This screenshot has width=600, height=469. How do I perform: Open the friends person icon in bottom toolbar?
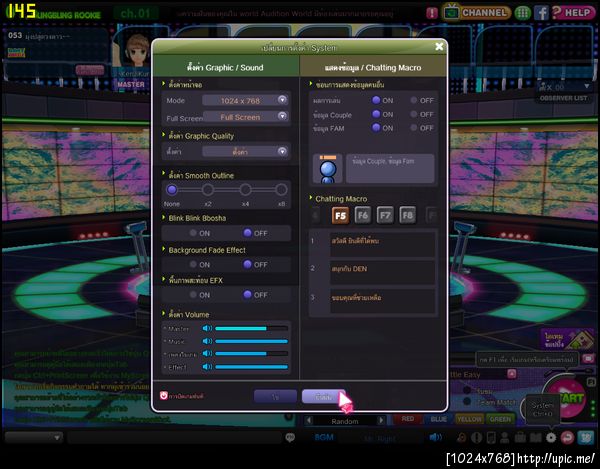(x=505, y=437)
